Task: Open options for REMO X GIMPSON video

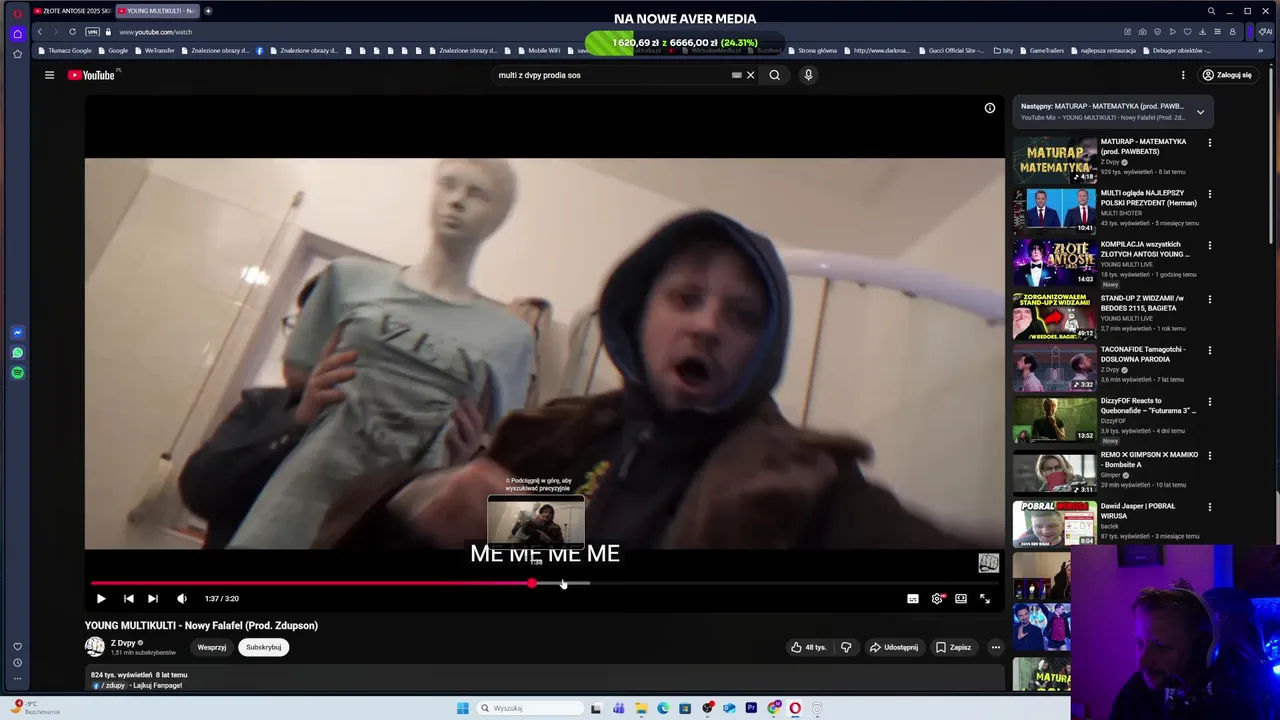Action: (1210, 455)
